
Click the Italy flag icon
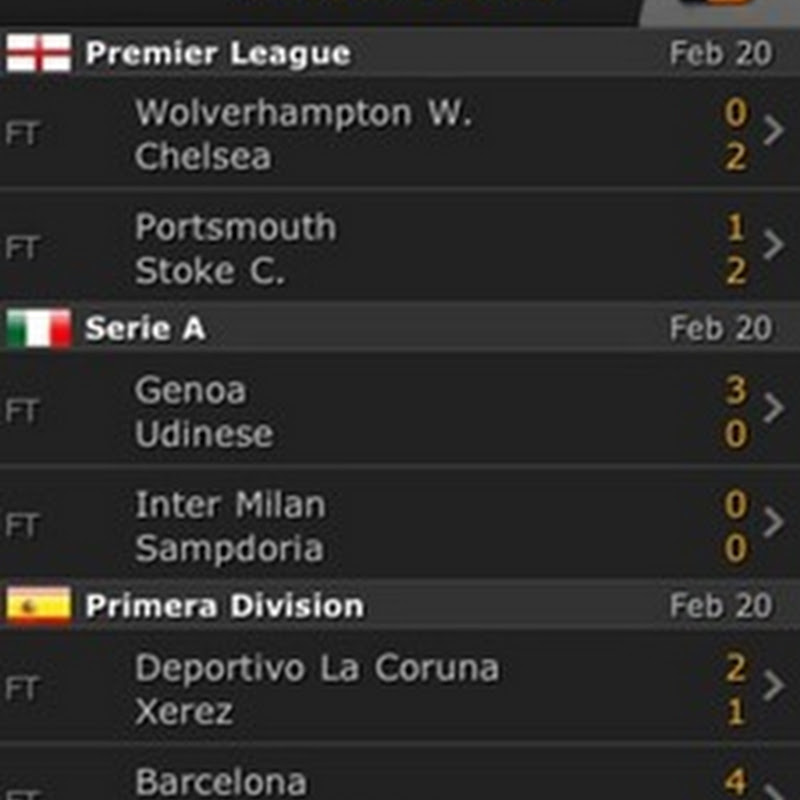pos(38,329)
